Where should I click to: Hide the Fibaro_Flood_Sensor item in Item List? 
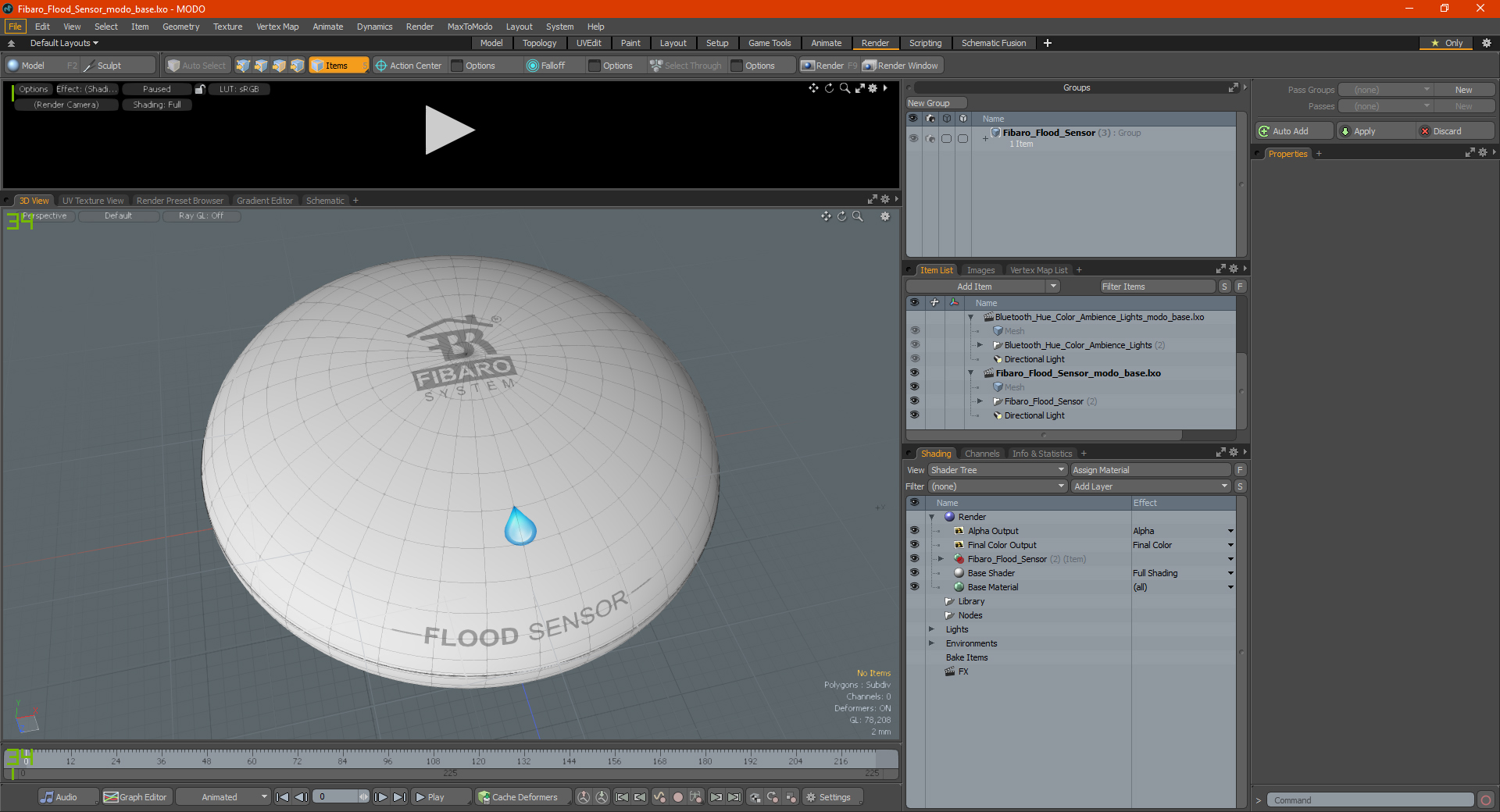915,401
